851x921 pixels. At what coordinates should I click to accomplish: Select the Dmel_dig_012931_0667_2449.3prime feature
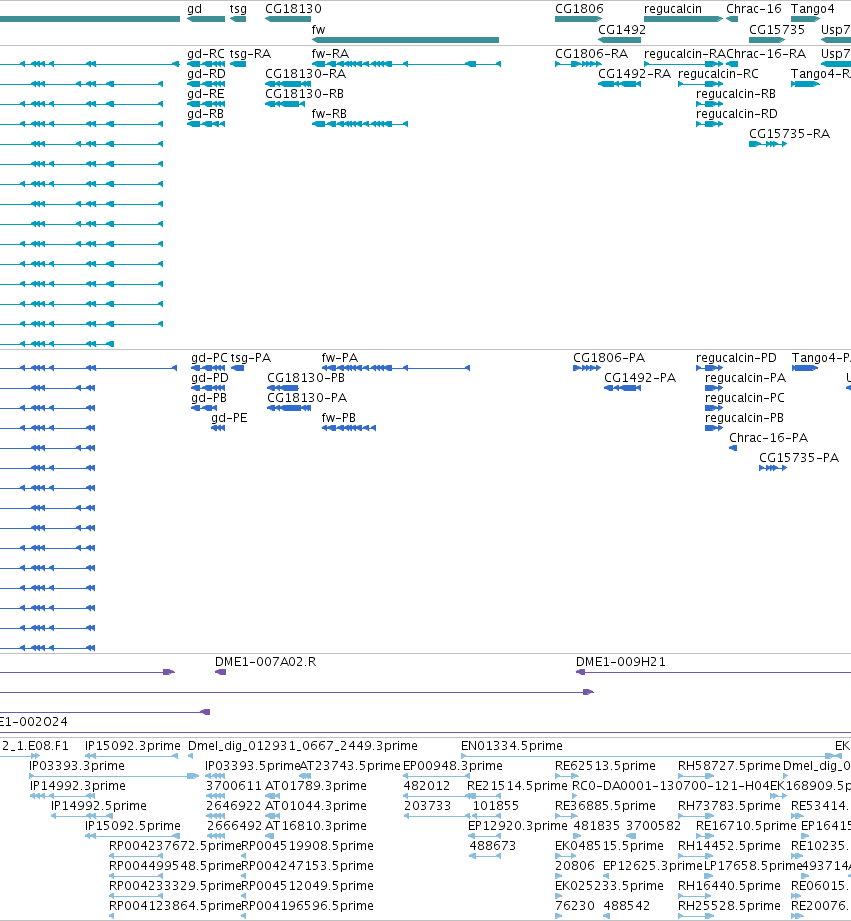tap(190, 756)
